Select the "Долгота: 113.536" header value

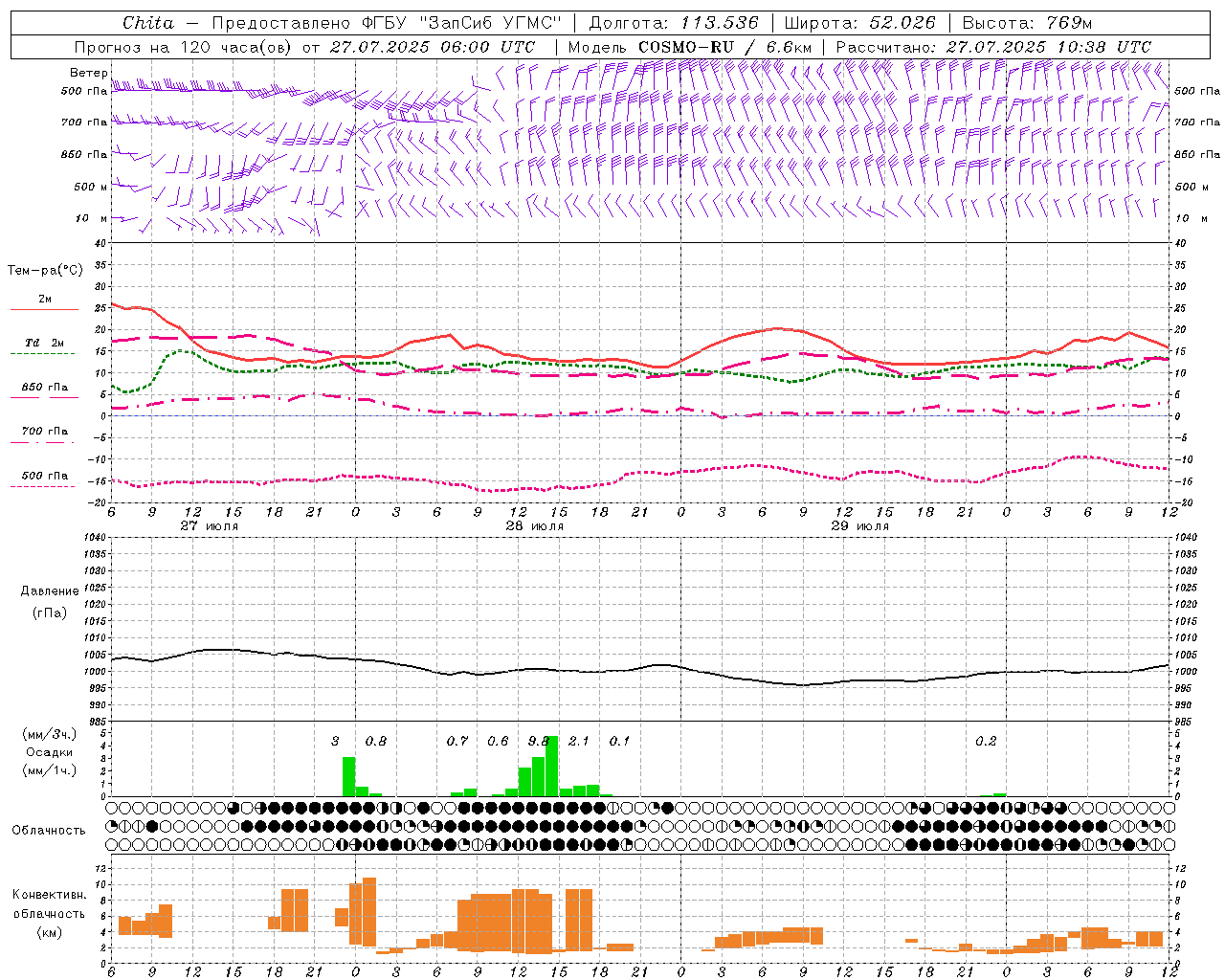(674, 23)
